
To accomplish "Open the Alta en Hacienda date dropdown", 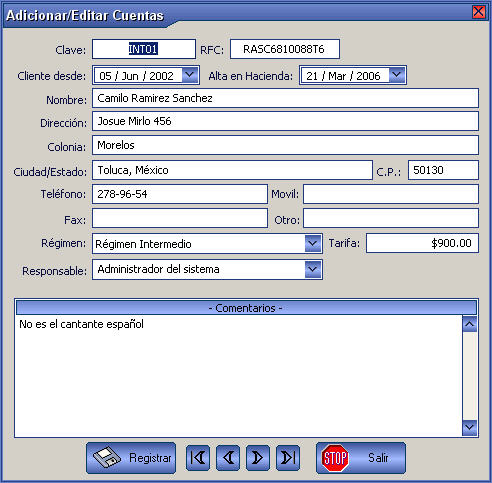I will (x=397, y=75).
